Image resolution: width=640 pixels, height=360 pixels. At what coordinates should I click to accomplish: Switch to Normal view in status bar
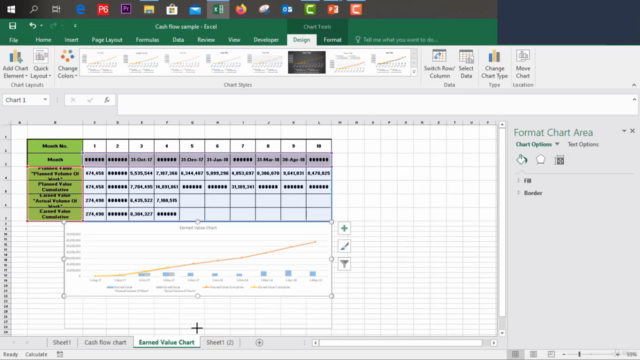coord(516,354)
